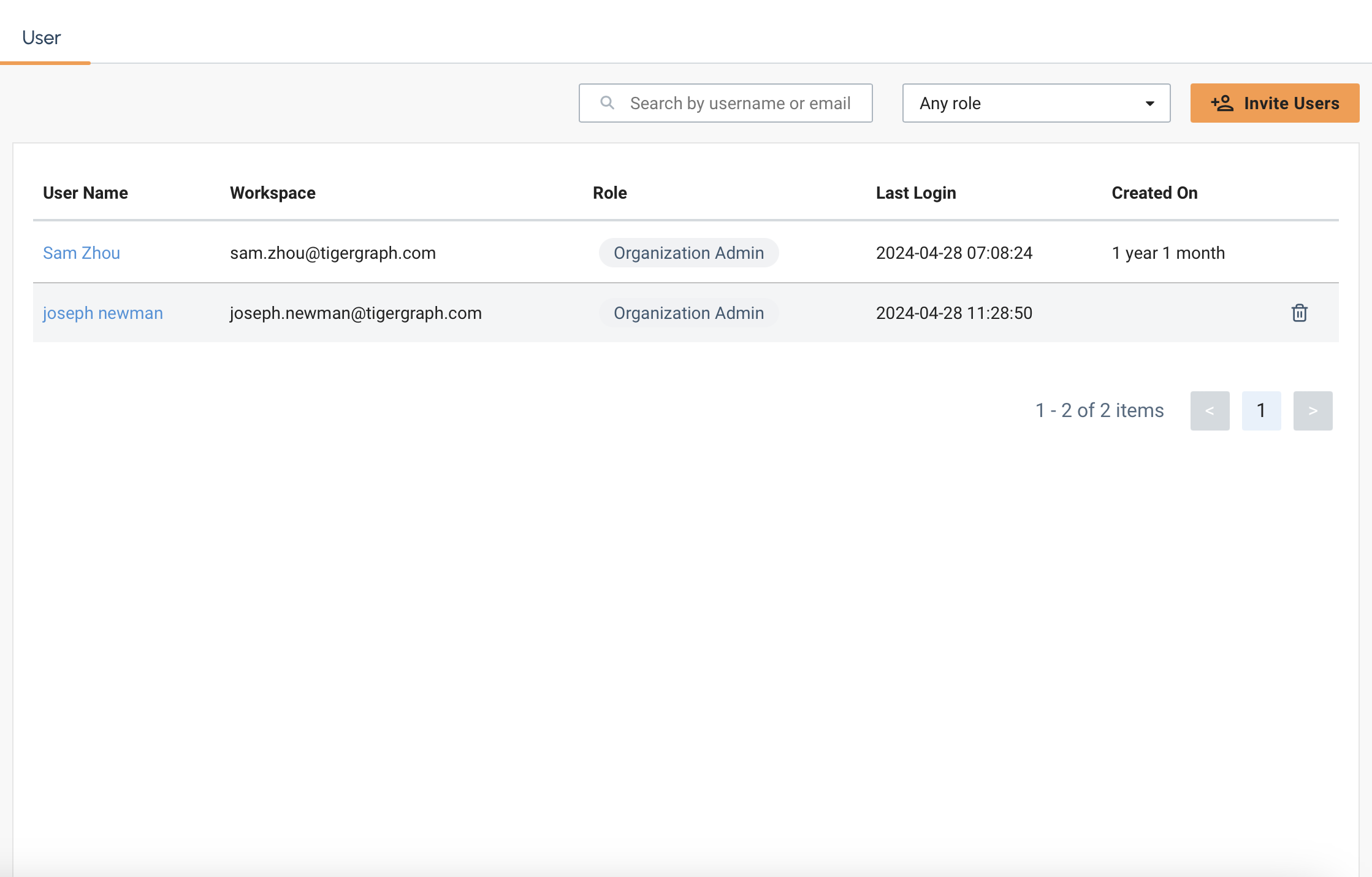Click Sam Zhou's Organization Admin role badge
The image size is (1372, 877).
point(688,253)
